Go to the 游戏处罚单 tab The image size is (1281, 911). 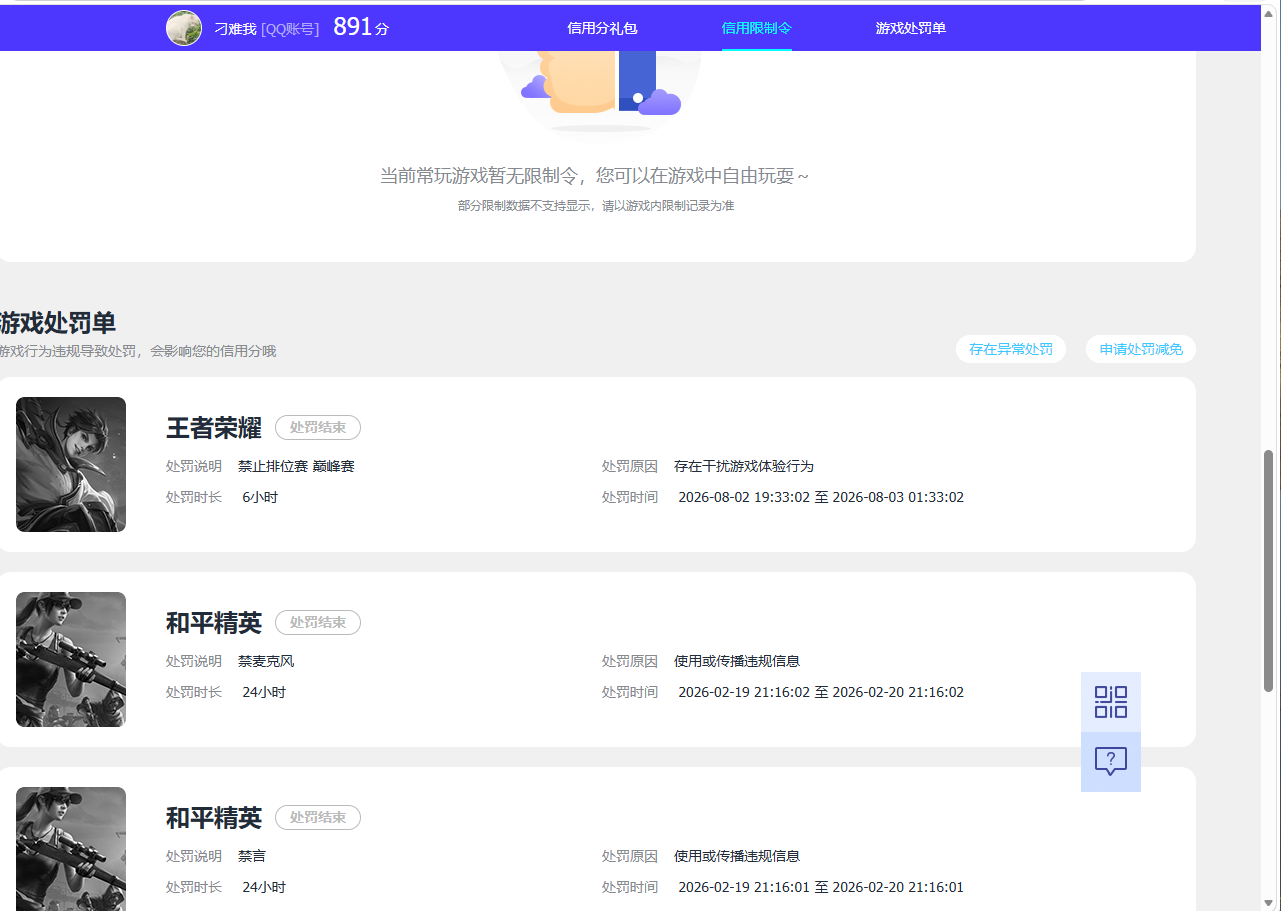coord(911,28)
